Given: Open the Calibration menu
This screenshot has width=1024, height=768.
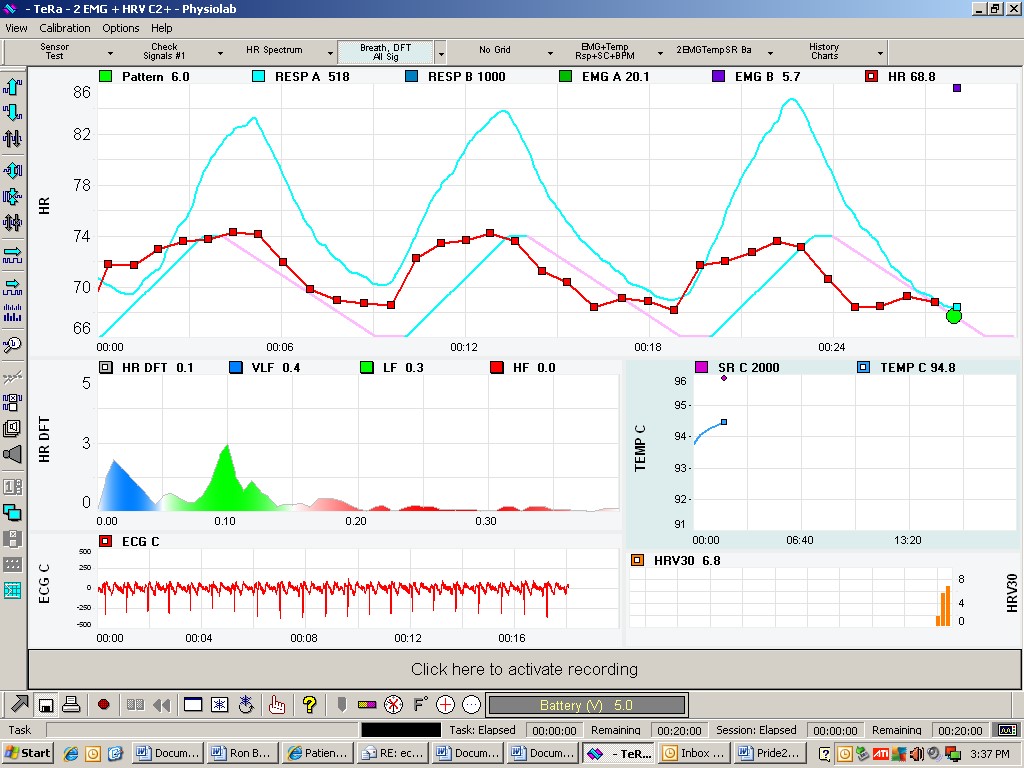Looking at the screenshot, I should 65,28.
